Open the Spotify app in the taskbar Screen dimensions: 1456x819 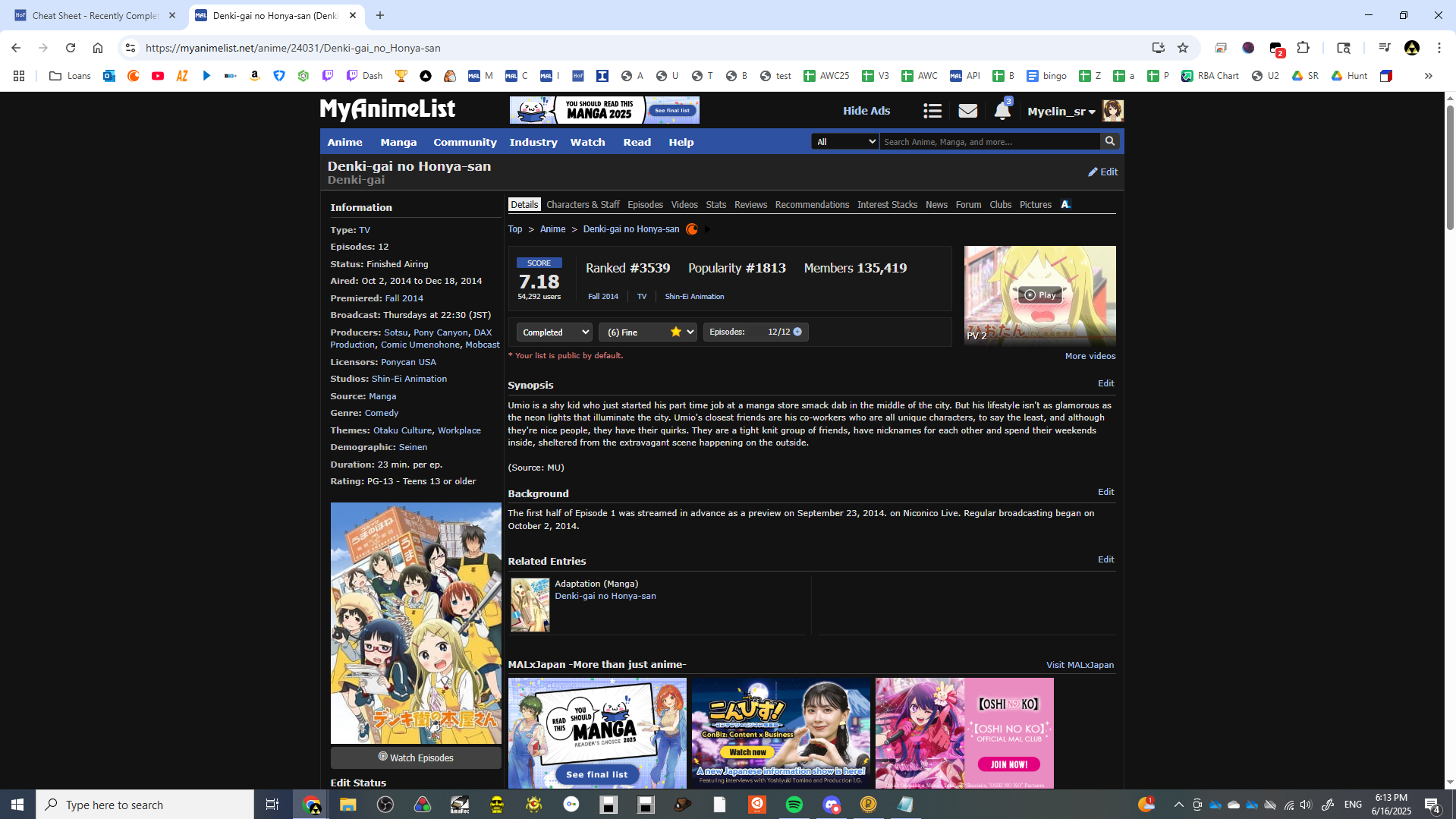[x=794, y=805]
